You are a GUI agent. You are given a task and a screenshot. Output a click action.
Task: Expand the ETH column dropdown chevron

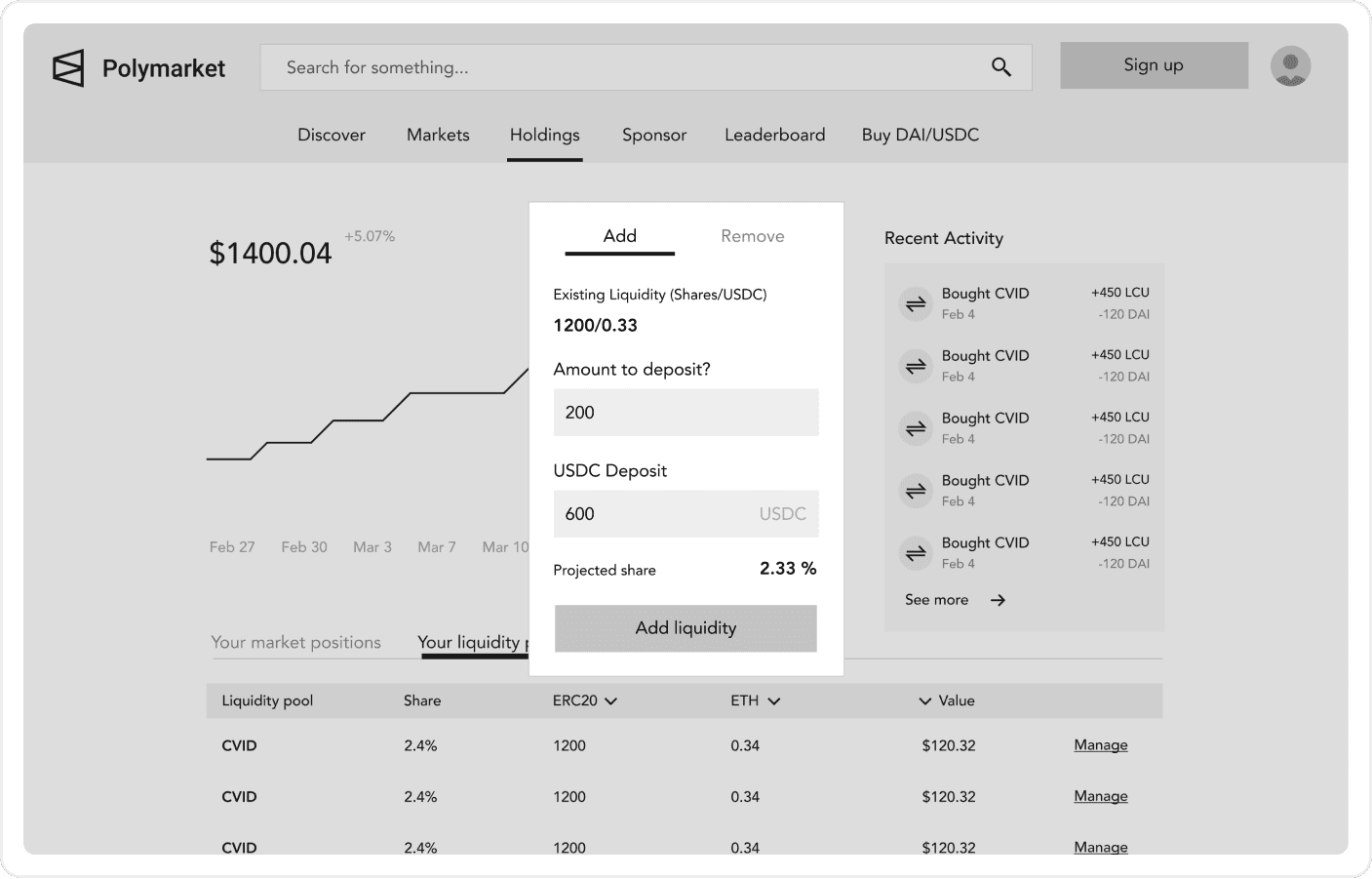coord(774,701)
